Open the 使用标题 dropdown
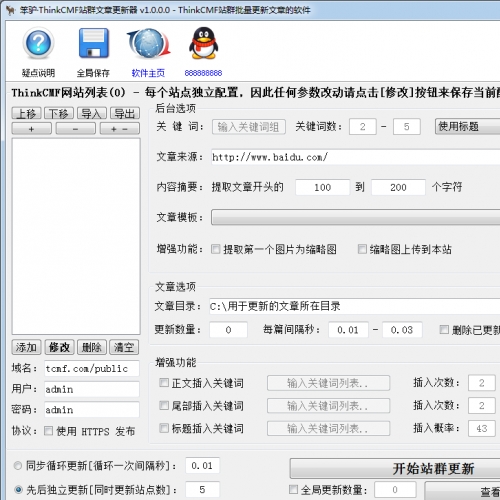 (467, 127)
